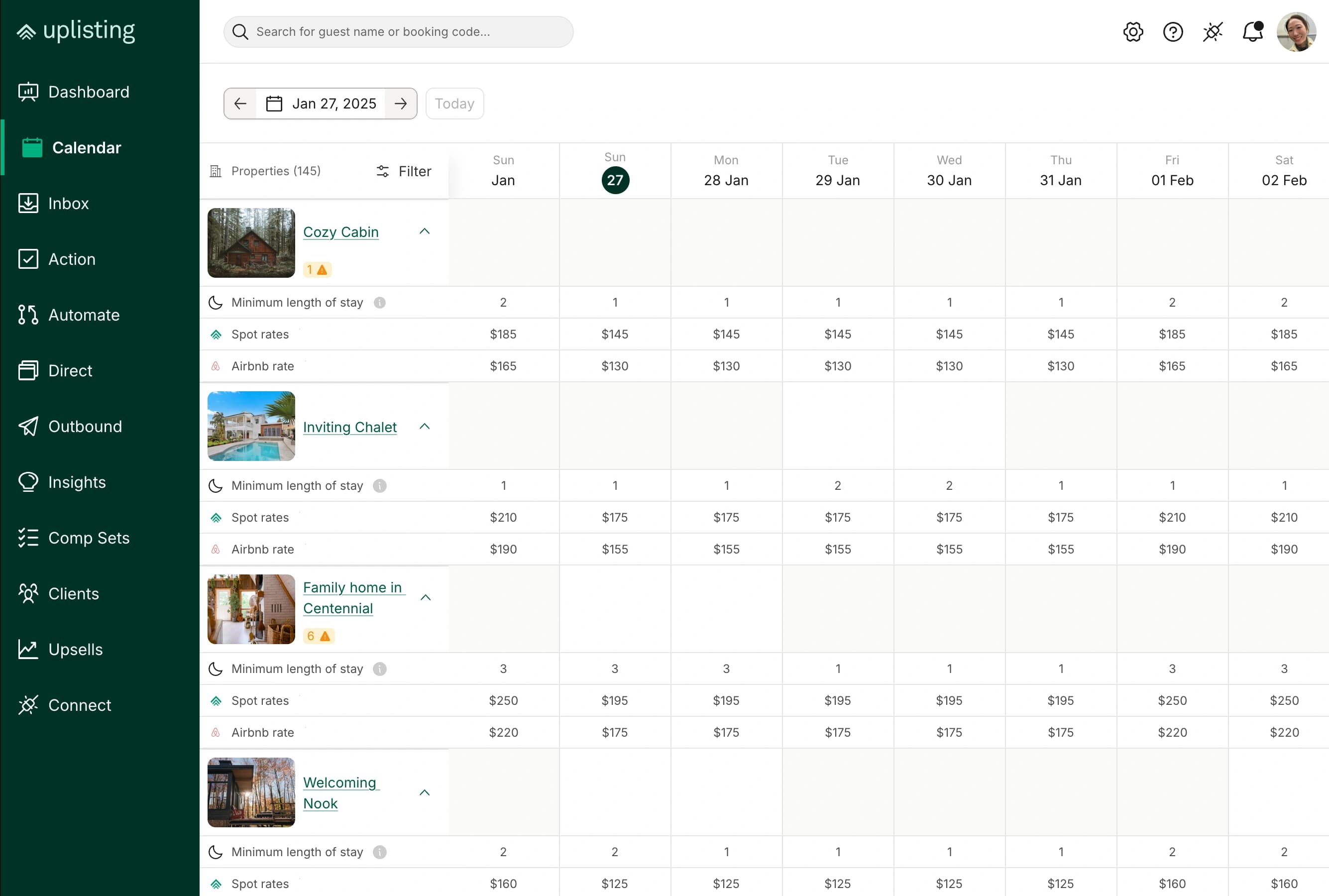Open the settings gear in the top bar
The height and width of the screenshot is (896, 1329).
coord(1133,32)
